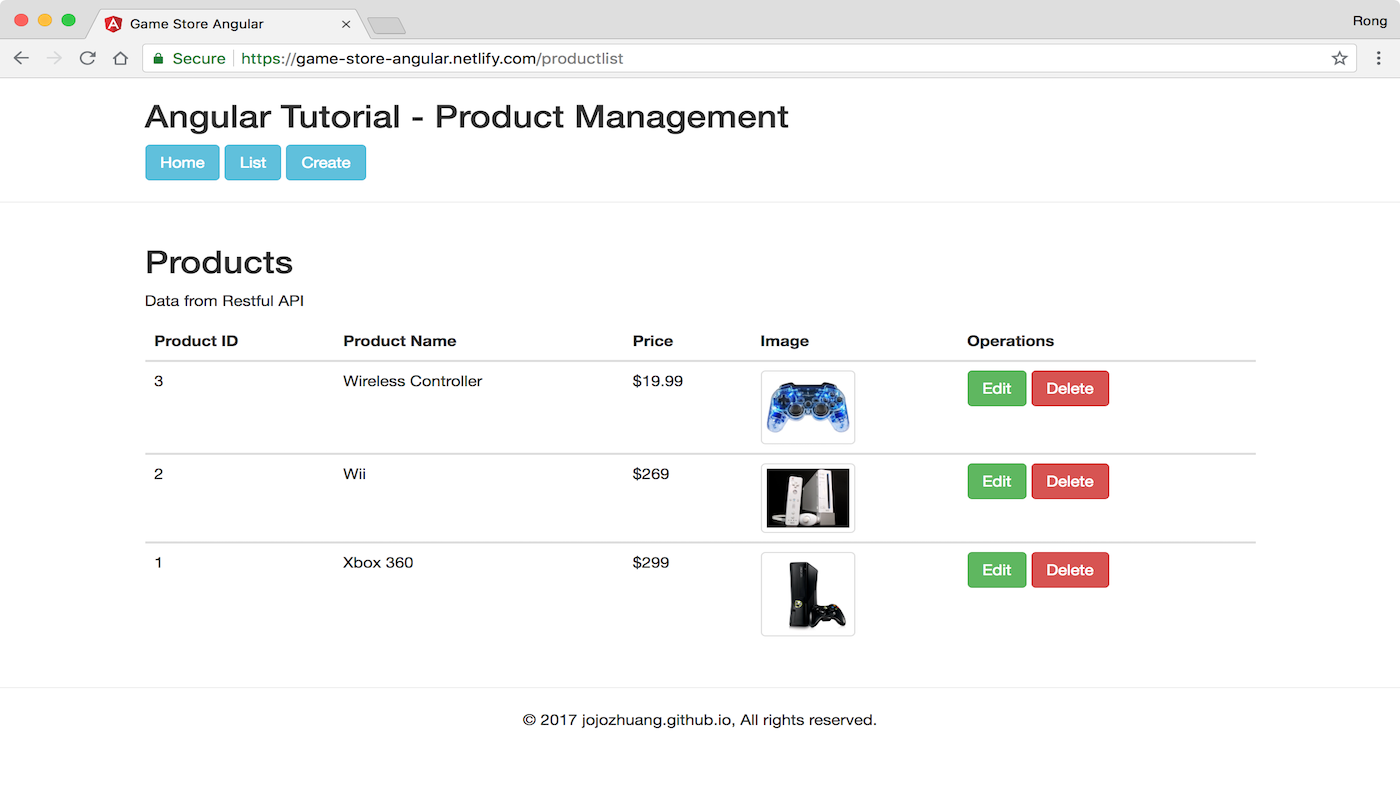Edit the Xbox 360 product
The height and width of the screenshot is (800, 1400).
(x=997, y=570)
